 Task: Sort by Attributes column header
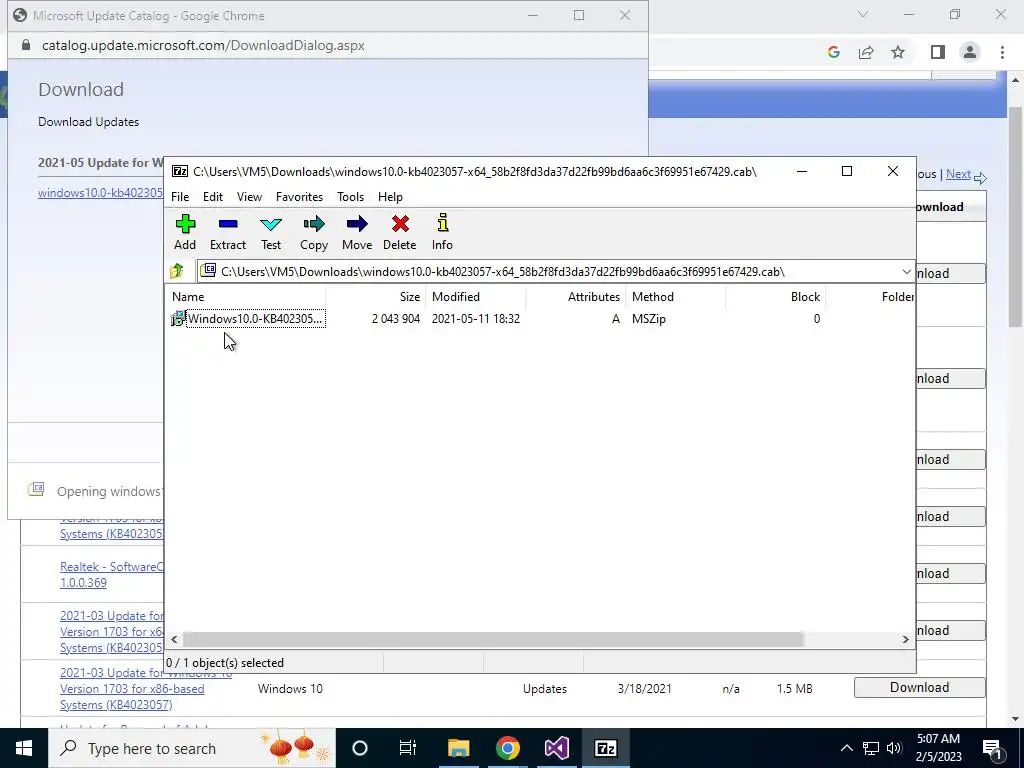(575, 296)
